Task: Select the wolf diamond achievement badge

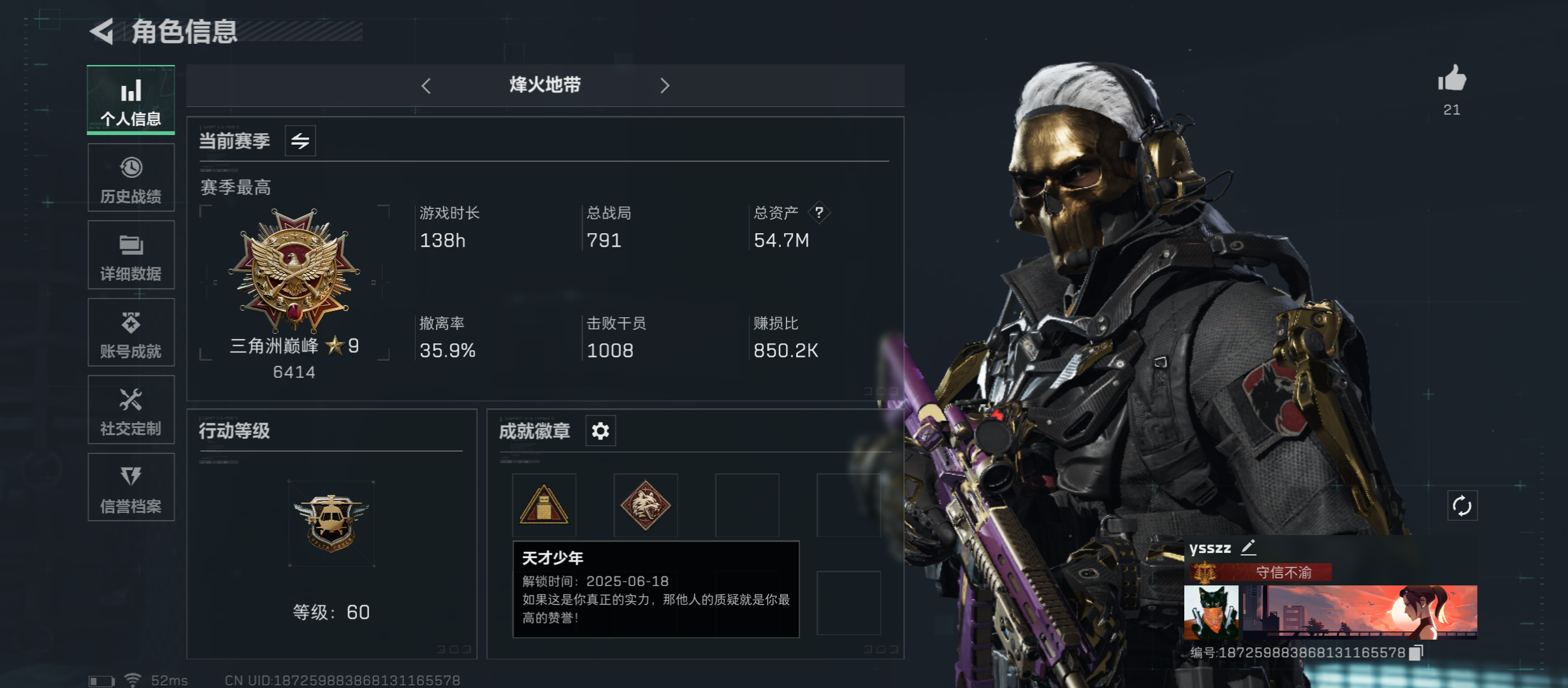Action: click(x=646, y=505)
